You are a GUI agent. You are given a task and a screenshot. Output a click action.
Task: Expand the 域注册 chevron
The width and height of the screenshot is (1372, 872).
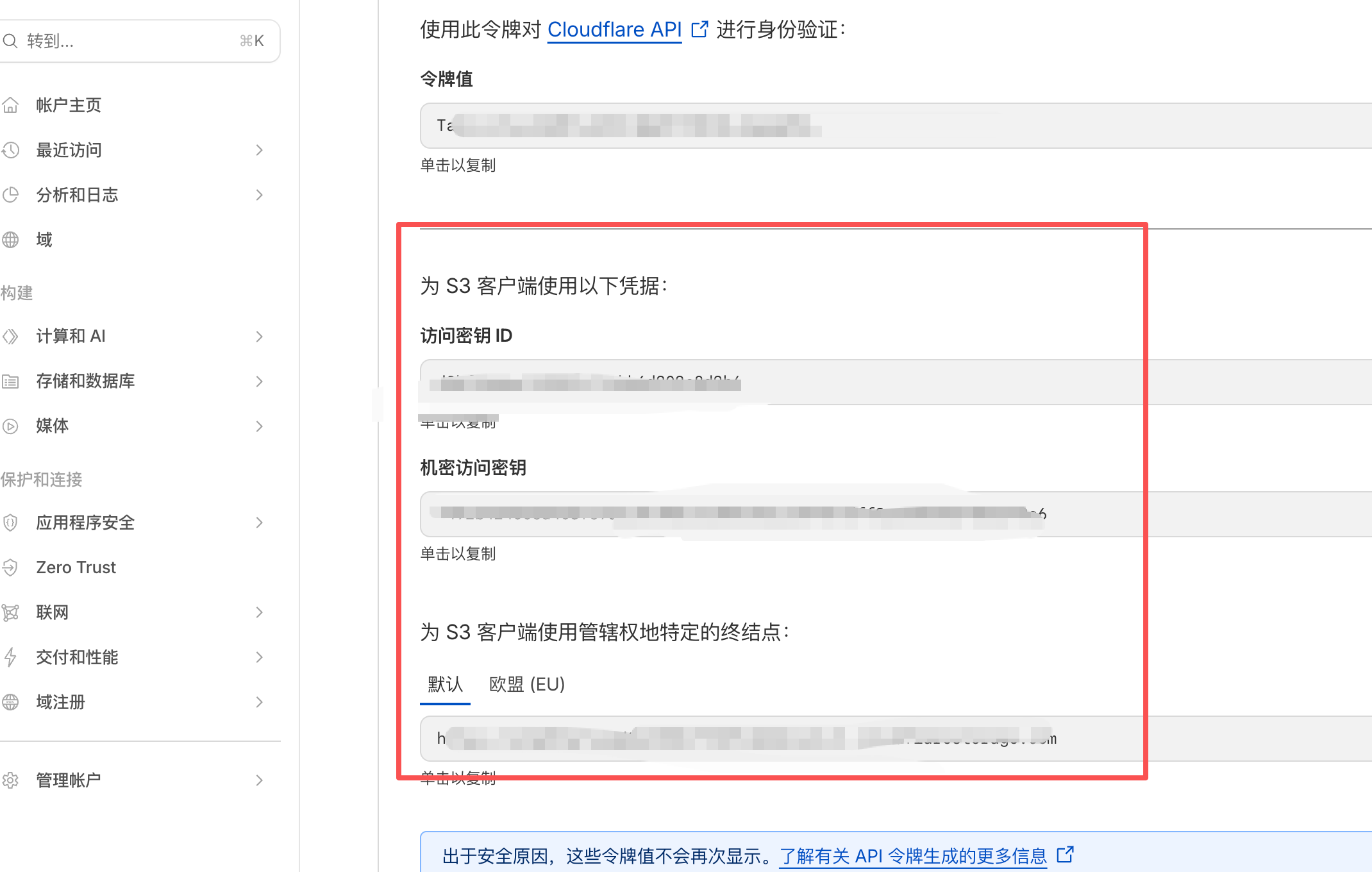(x=259, y=702)
